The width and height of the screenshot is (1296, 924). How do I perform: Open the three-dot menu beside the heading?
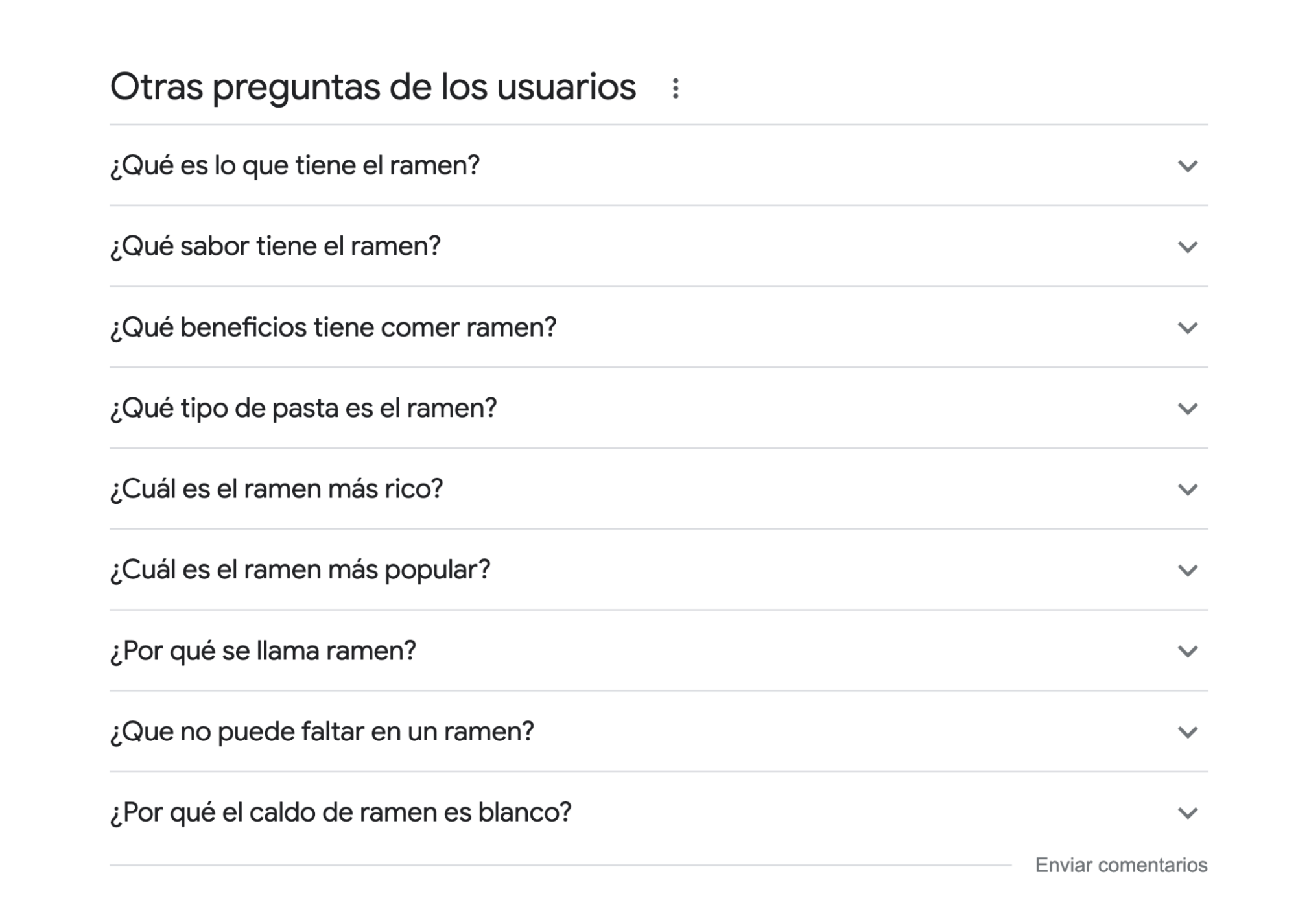click(675, 88)
